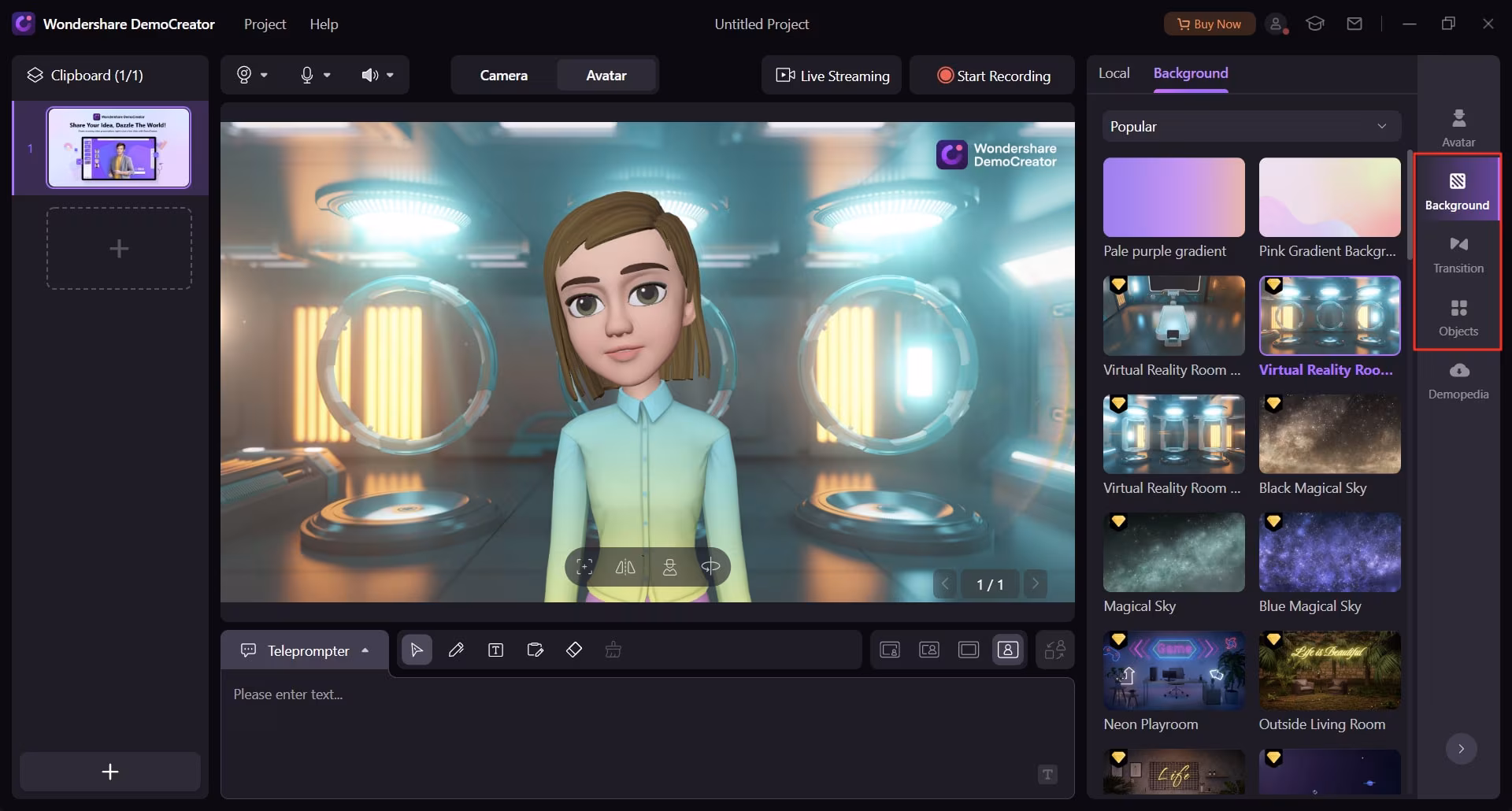Select Pale purple gradient background

tap(1173, 198)
